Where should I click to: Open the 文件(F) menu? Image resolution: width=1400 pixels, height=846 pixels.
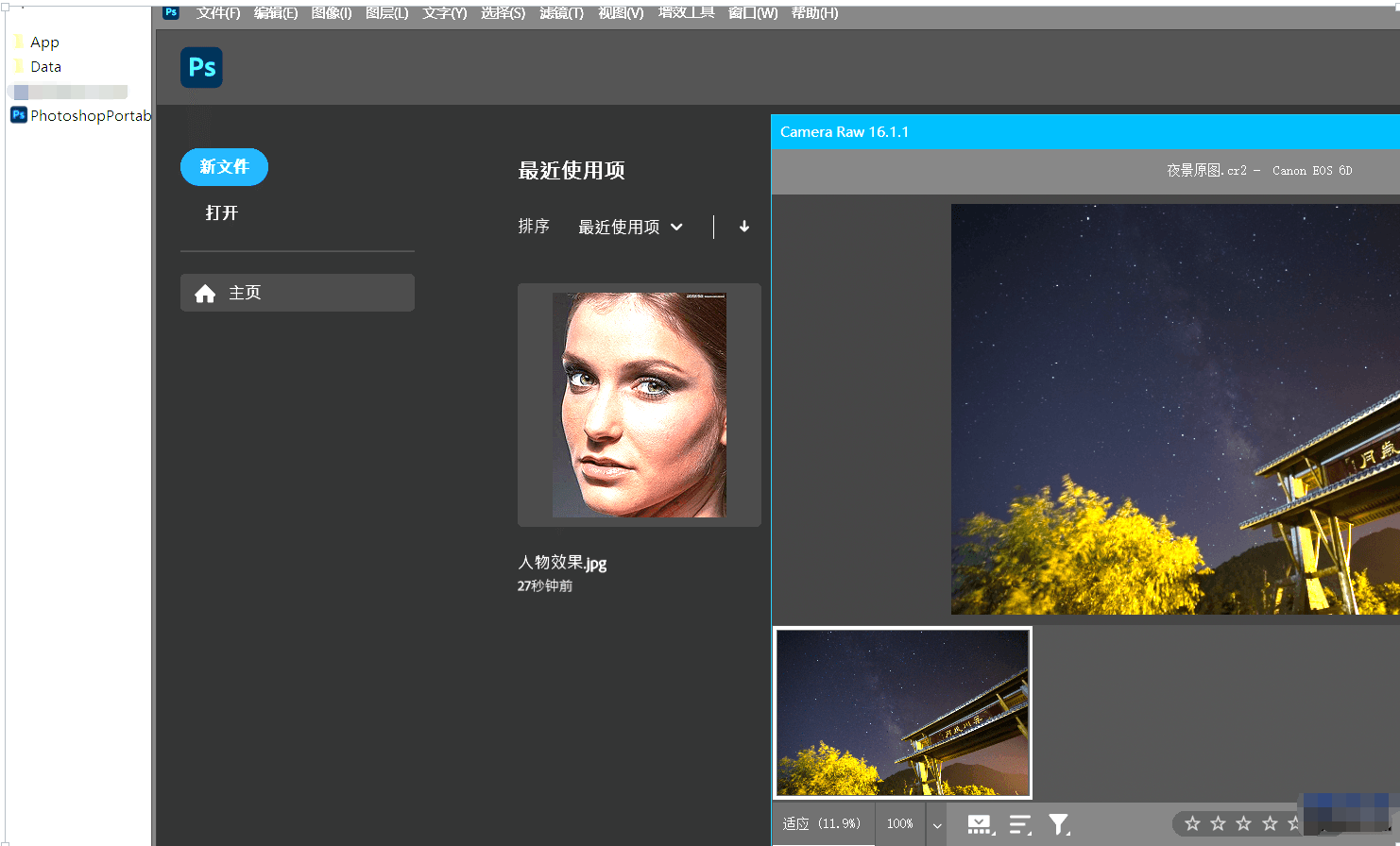218,13
